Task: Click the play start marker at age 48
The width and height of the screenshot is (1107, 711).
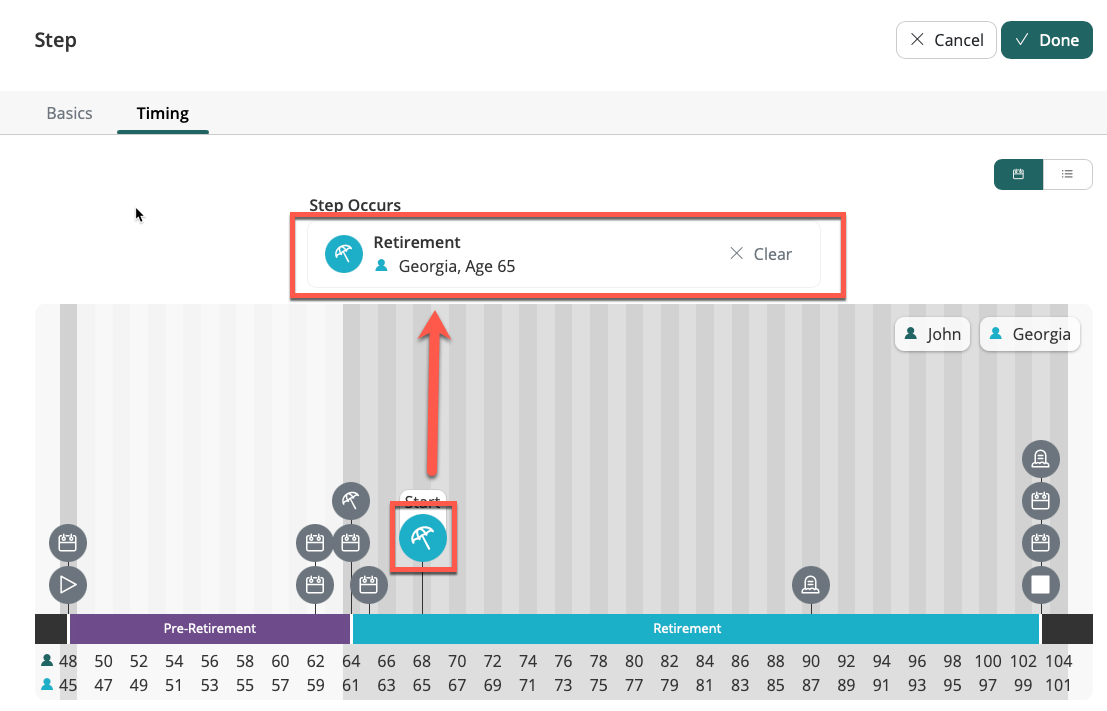Action: pos(68,584)
